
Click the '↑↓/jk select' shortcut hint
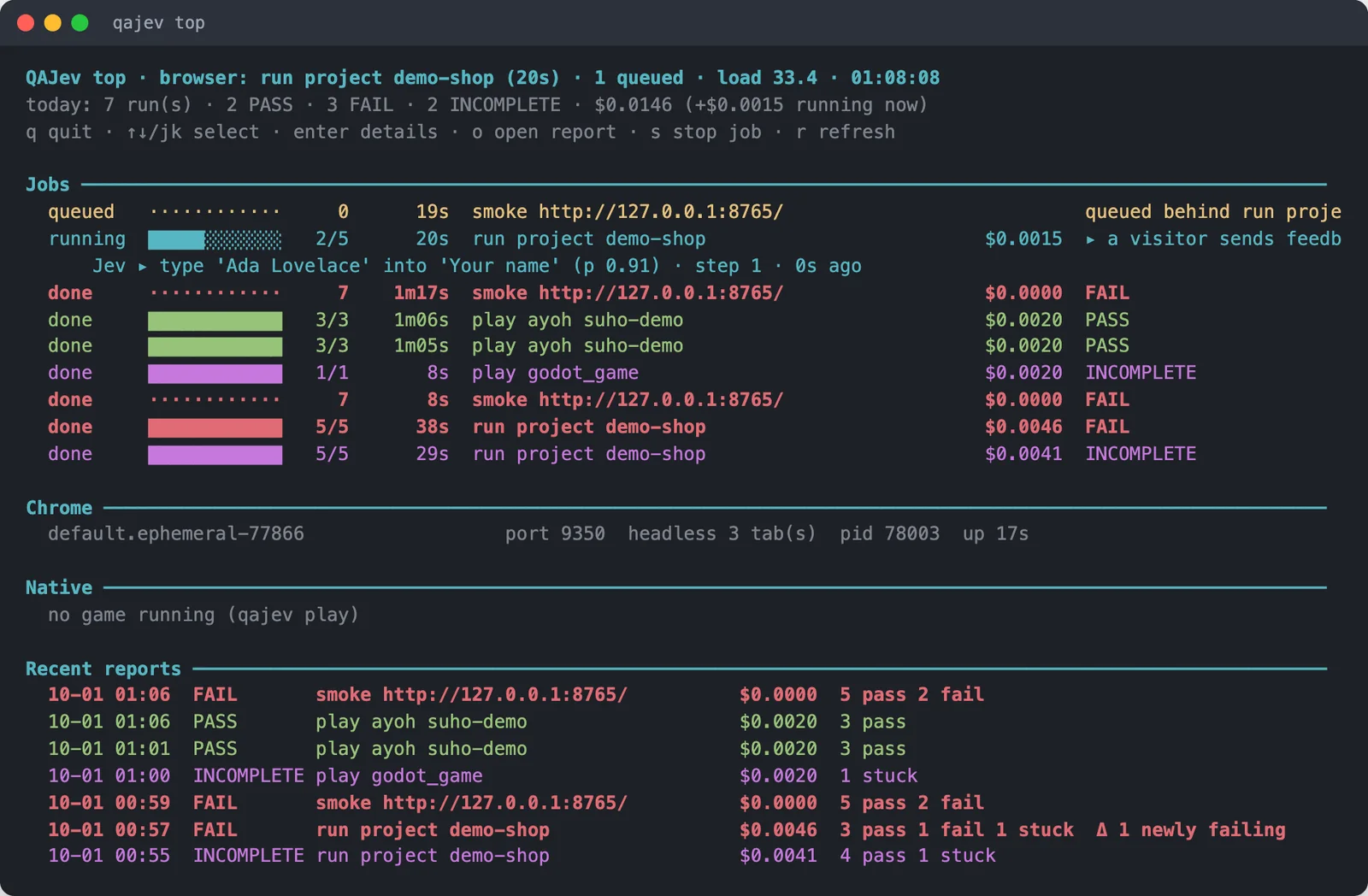[192, 132]
